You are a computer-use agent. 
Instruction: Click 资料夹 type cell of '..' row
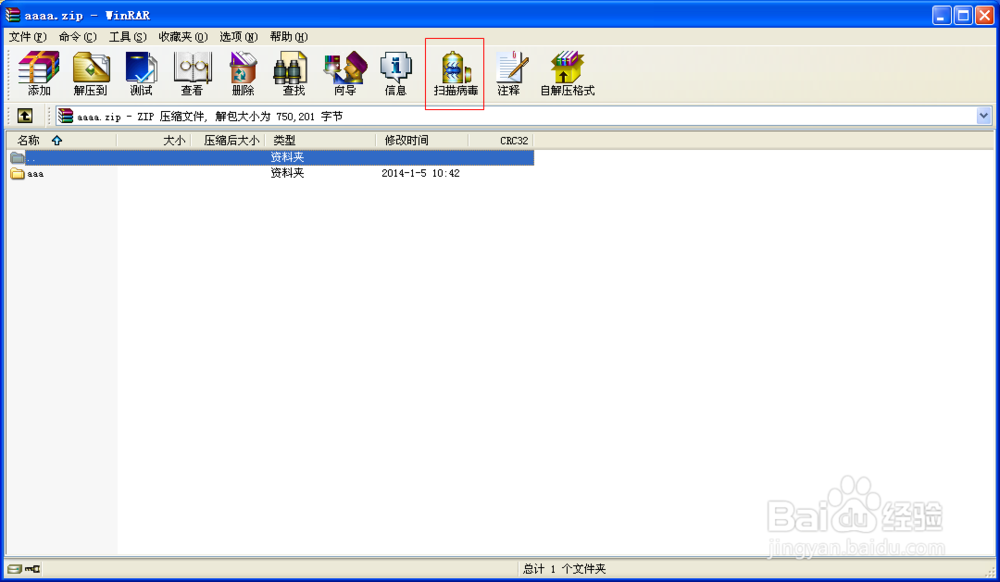(287, 157)
